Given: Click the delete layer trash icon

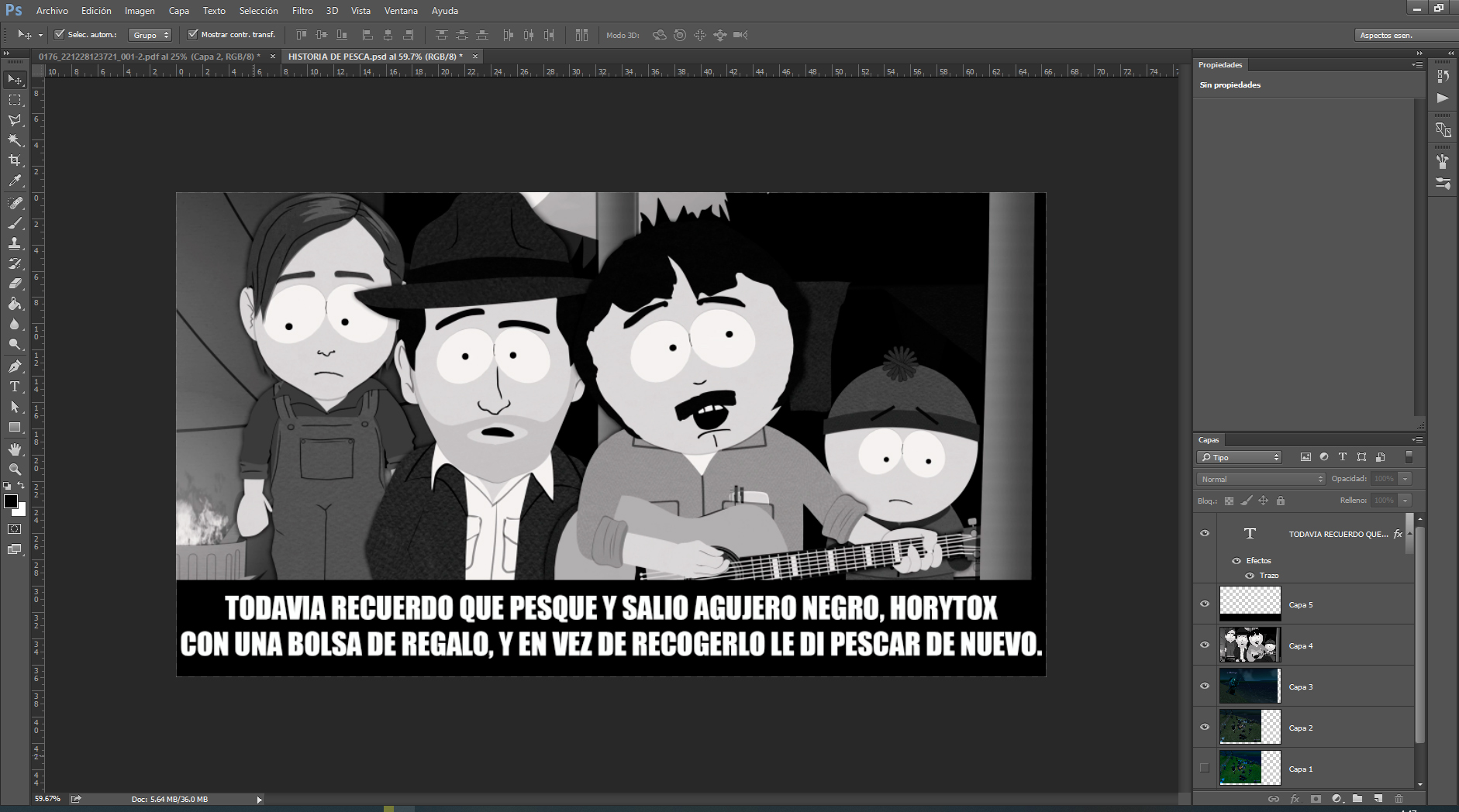Looking at the screenshot, I should pyautogui.click(x=1399, y=799).
